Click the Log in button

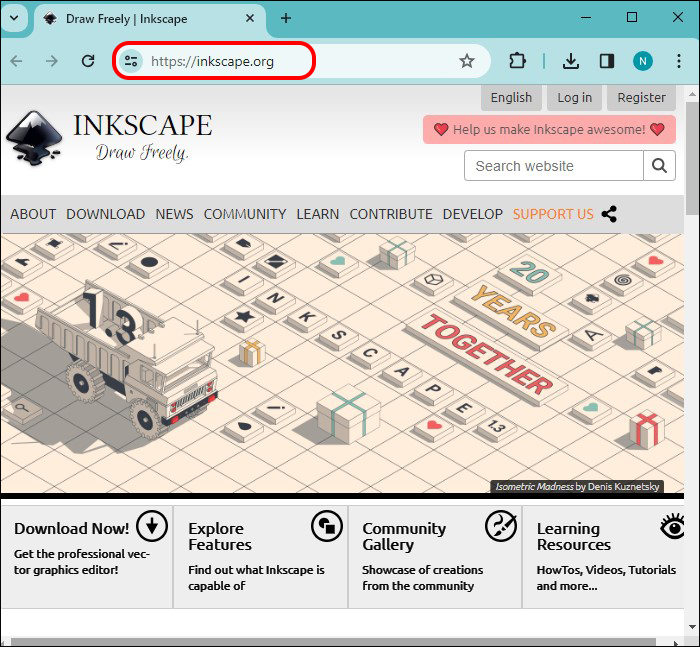[x=575, y=98]
